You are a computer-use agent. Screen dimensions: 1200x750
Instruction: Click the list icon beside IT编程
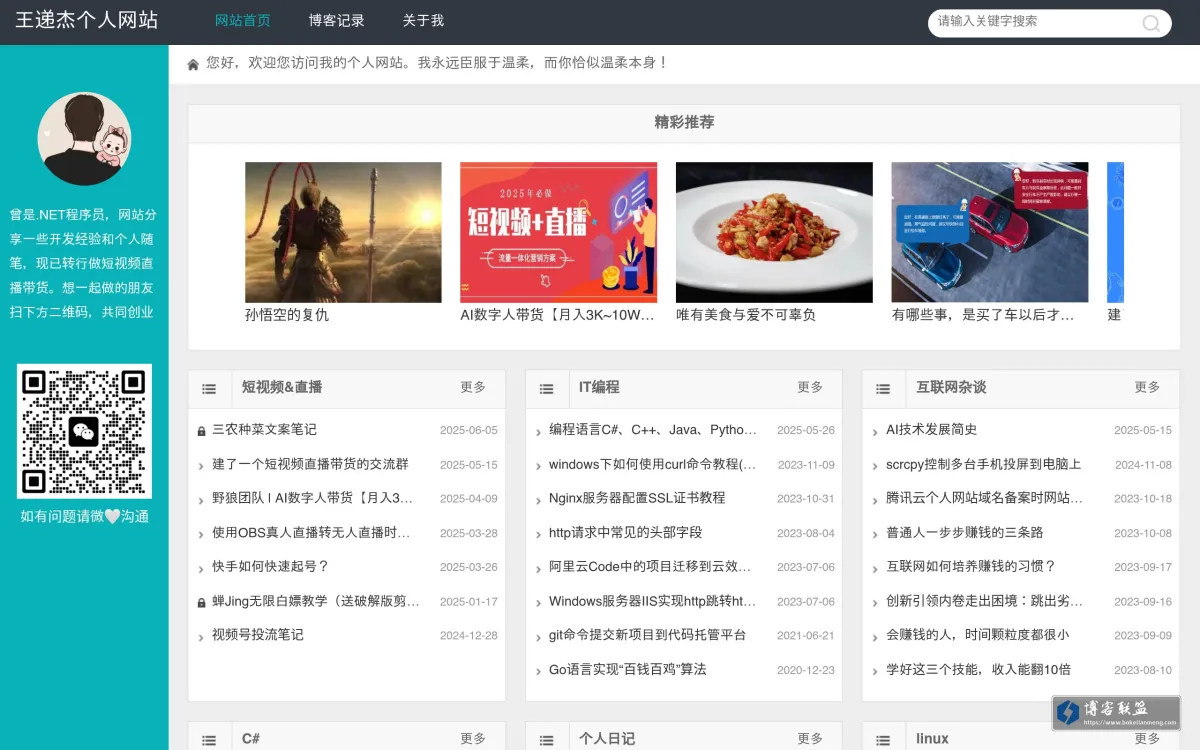546,389
